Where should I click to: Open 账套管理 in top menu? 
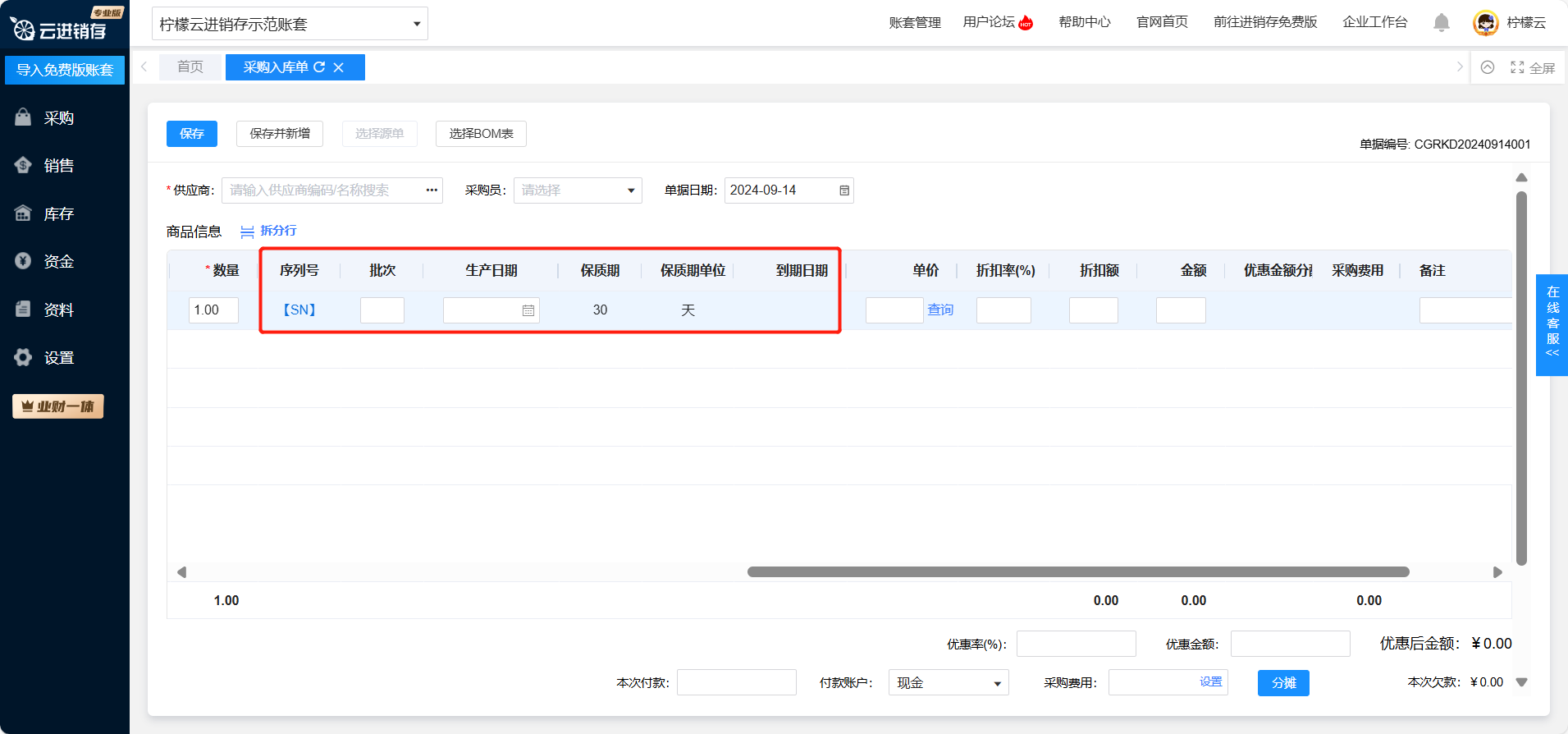click(915, 23)
